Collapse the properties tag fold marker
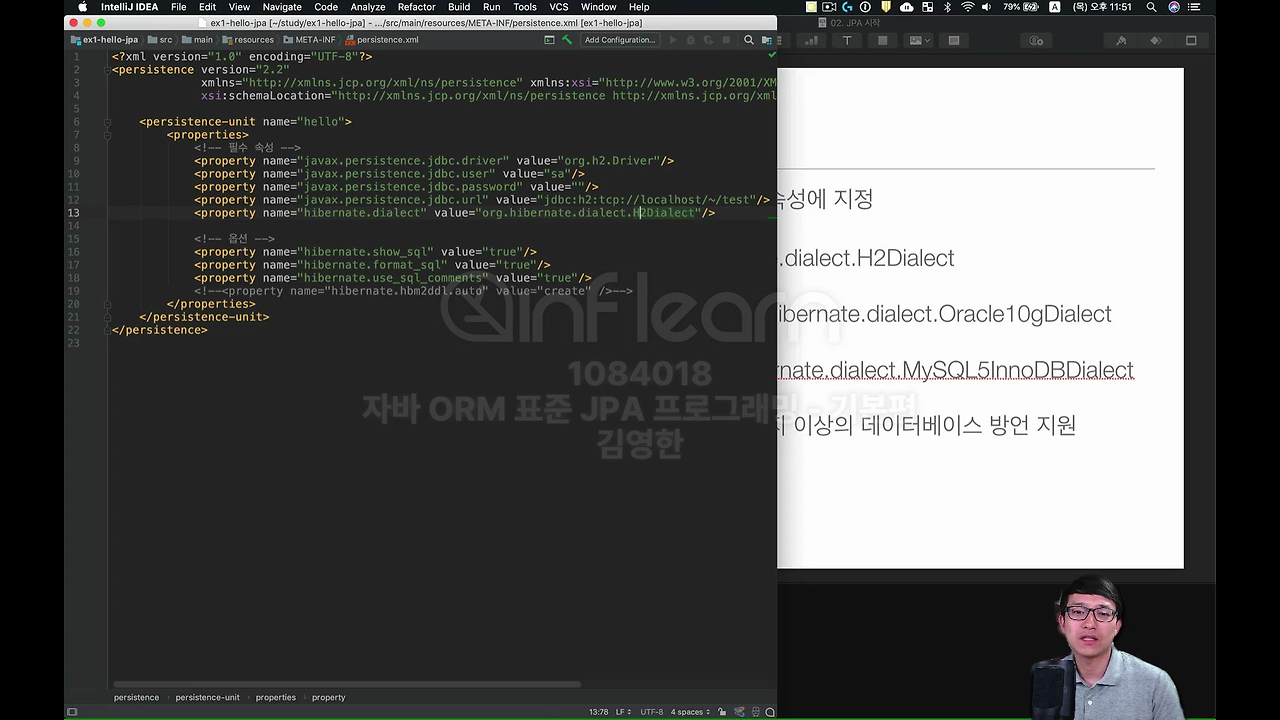The width and height of the screenshot is (1280, 720). [107, 135]
